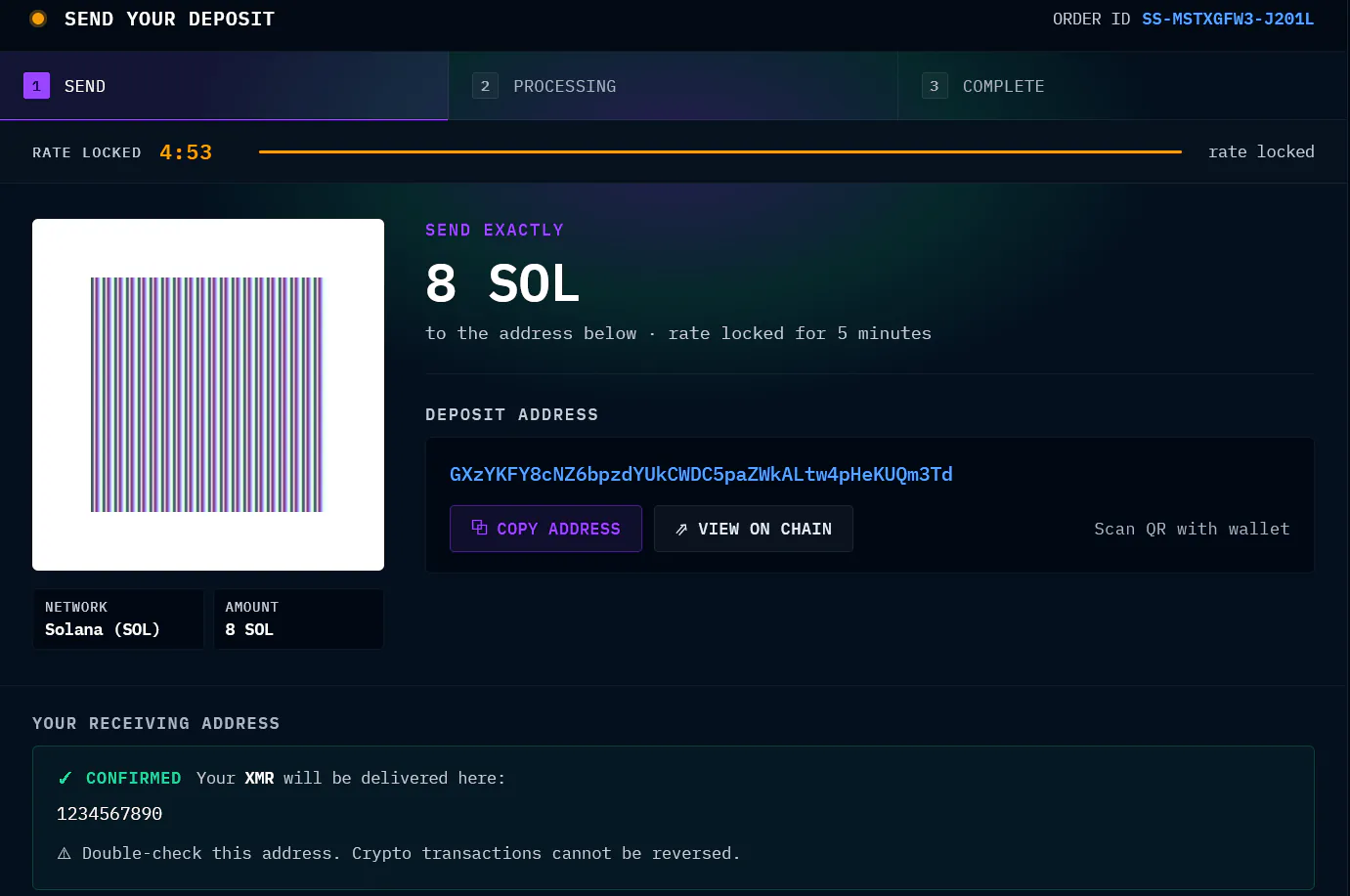Click the 'CONFIRMED' status label
The height and width of the screenshot is (896, 1350).
(134, 778)
